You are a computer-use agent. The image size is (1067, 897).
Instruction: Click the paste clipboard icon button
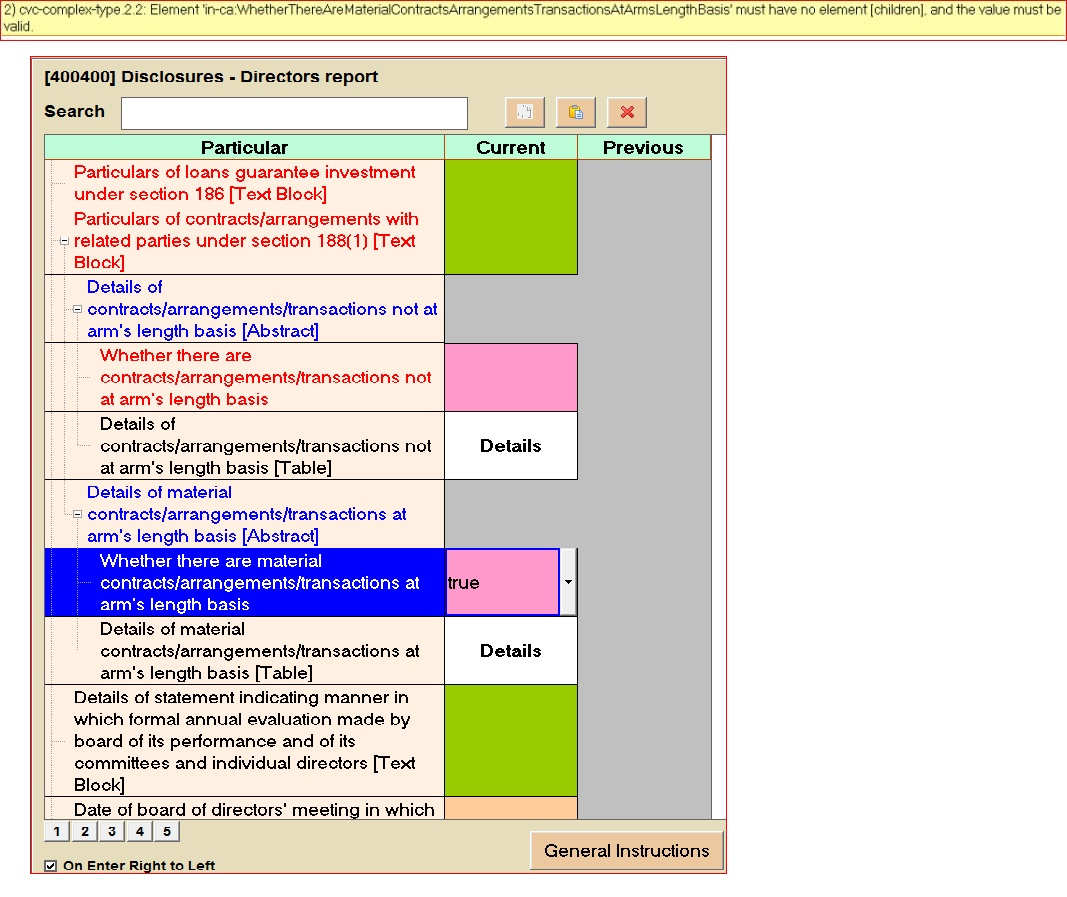tap(576, 112)
